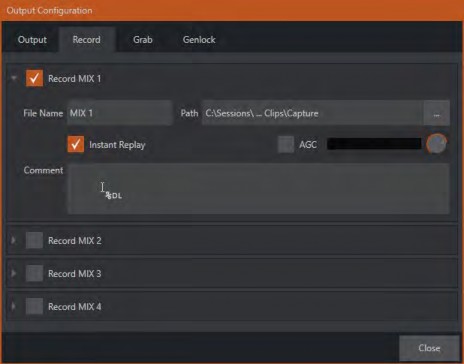The image size is (464, 364).
Task: Check the Record MIX 3 checkbox
Action: tap(34, 273)
